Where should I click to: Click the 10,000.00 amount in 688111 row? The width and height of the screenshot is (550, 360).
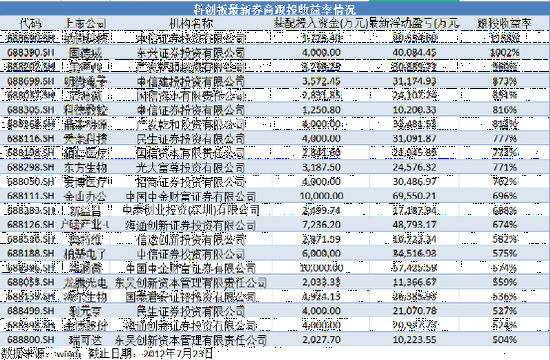(321, 196)
